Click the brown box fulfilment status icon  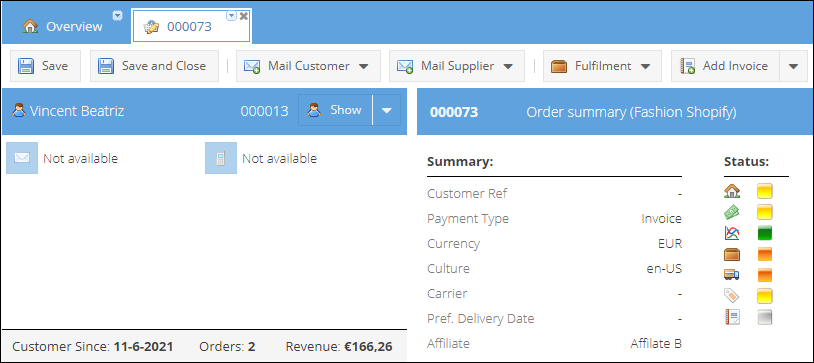(731, 254)
